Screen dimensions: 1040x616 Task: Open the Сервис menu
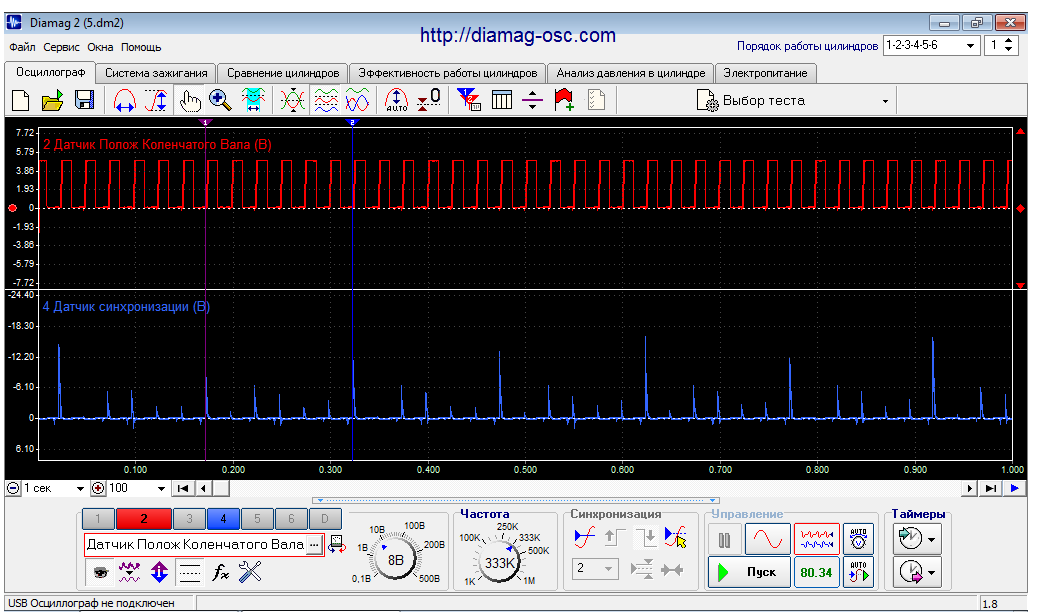tap(62, 47)
